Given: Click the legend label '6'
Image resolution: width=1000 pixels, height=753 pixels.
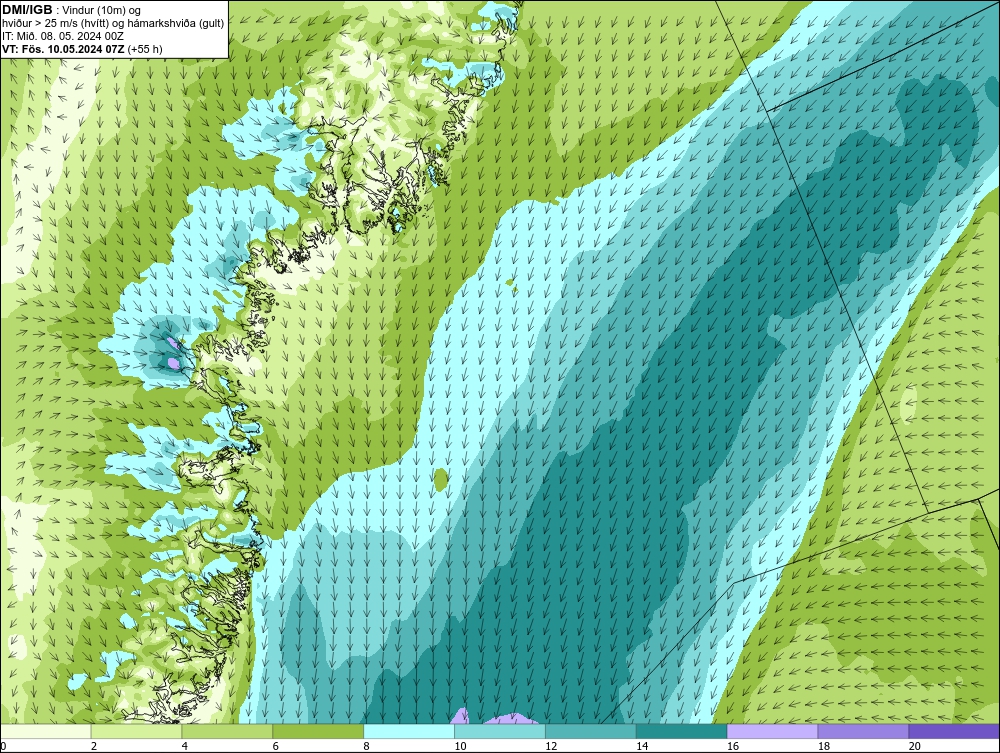Looking at the screenshot, I should point(276,746).
